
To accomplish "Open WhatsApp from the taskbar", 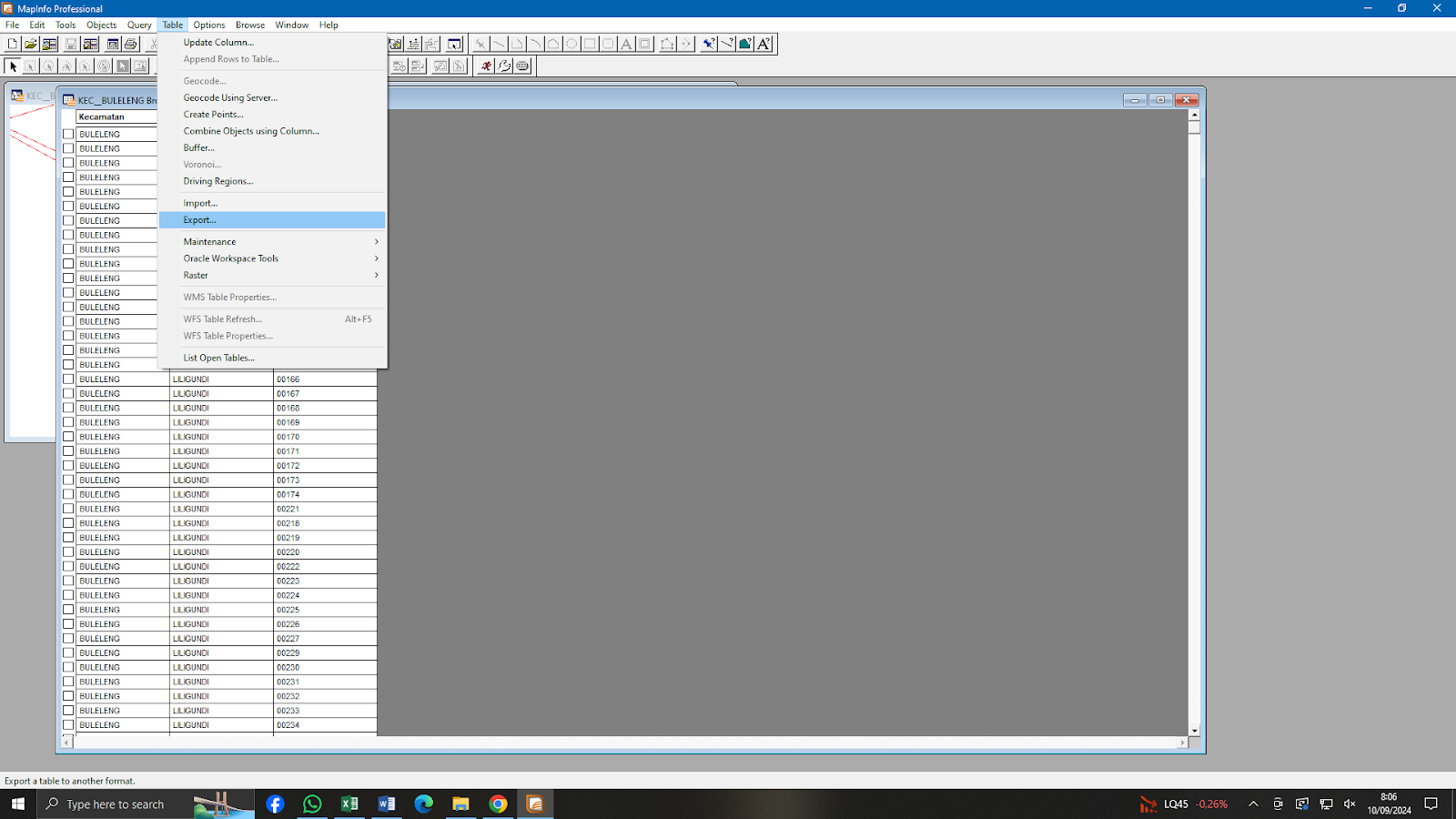I will (312, 804).
